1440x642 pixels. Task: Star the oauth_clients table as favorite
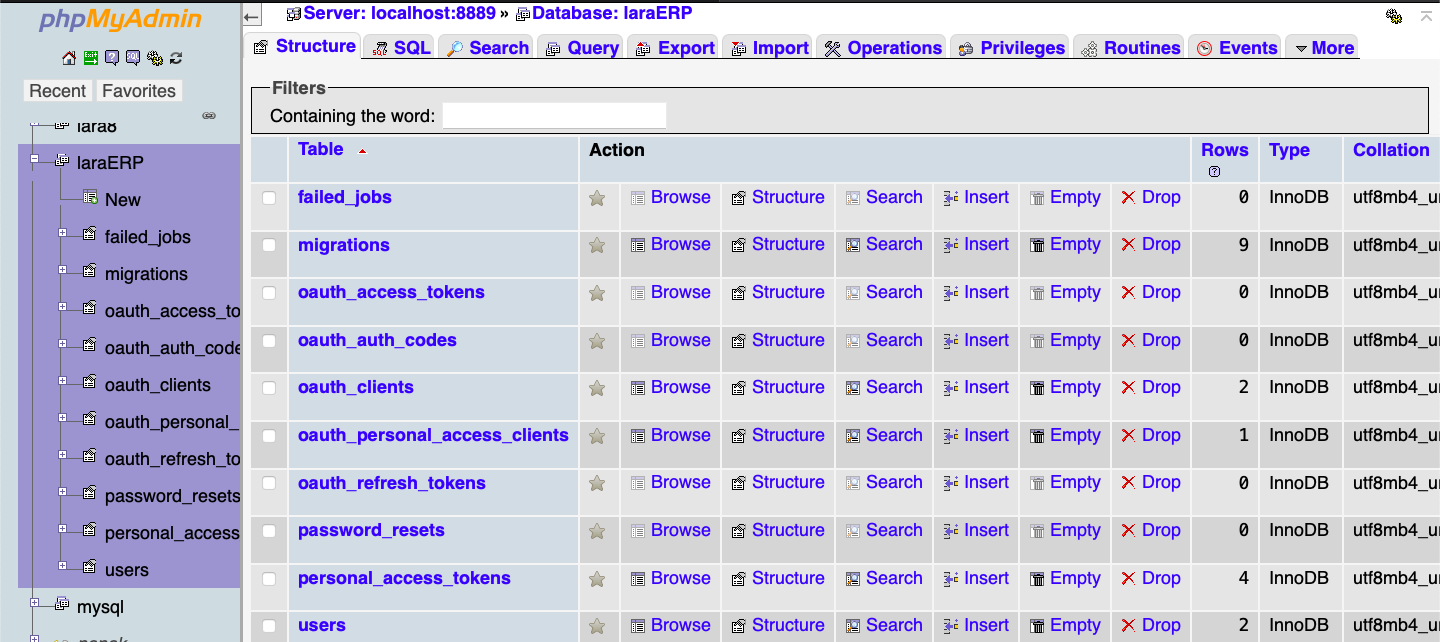[597, 388]
